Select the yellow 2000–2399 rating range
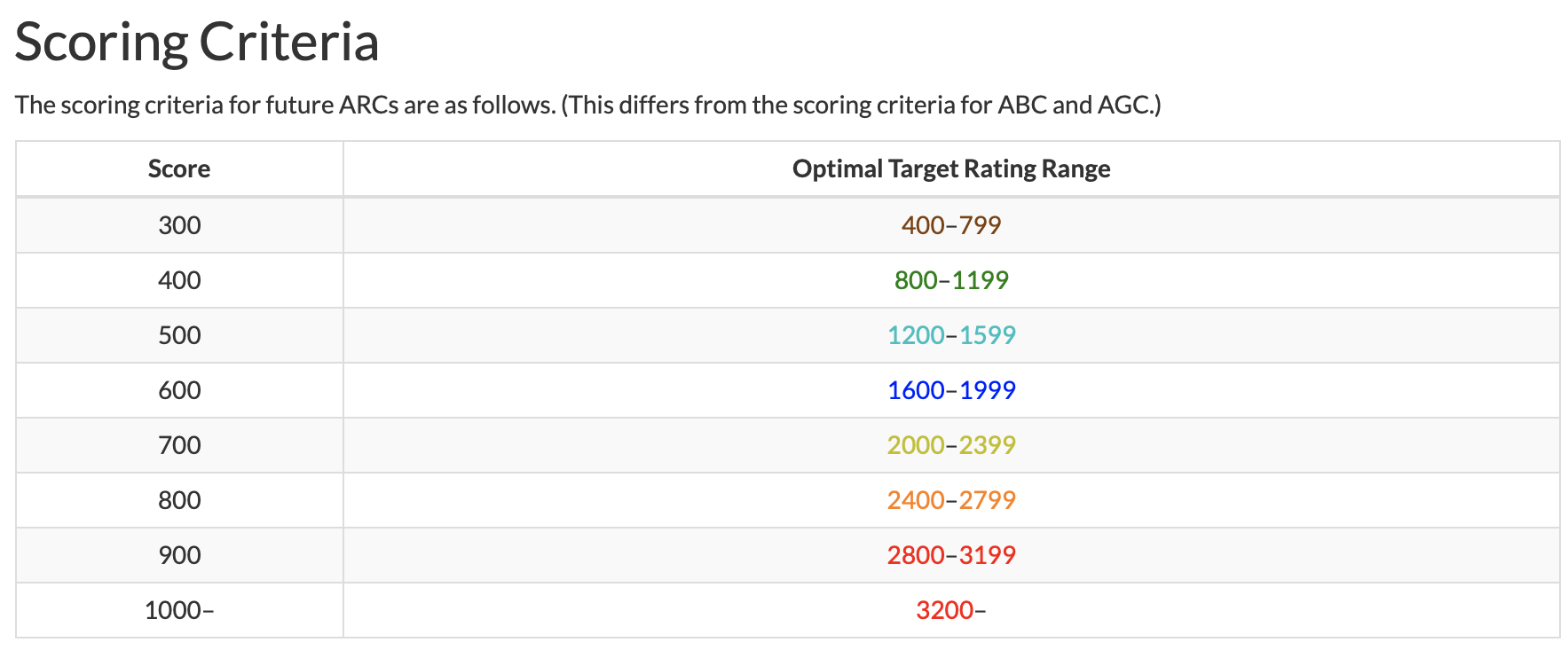 [950, 445]
